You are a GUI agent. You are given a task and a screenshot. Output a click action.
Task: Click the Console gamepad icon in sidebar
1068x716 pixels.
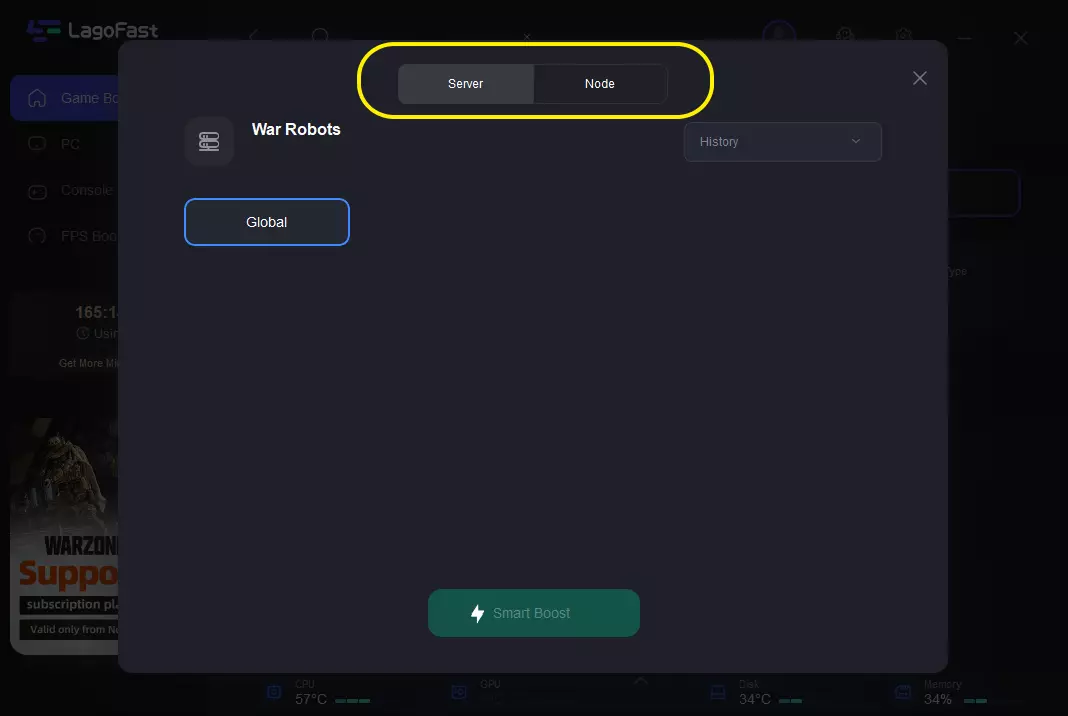coord(37,192)
